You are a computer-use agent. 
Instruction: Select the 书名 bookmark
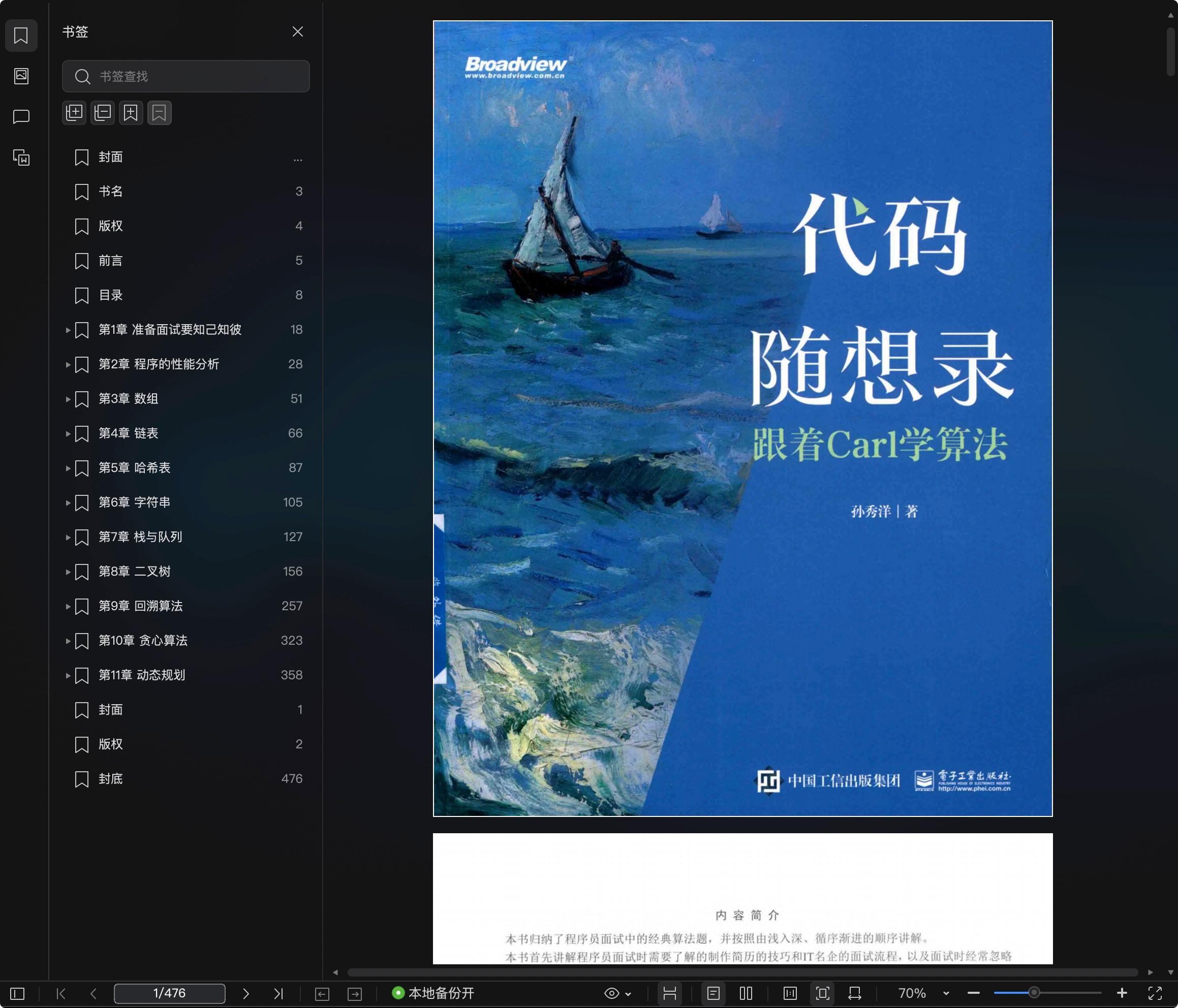(x=186, y=191)
